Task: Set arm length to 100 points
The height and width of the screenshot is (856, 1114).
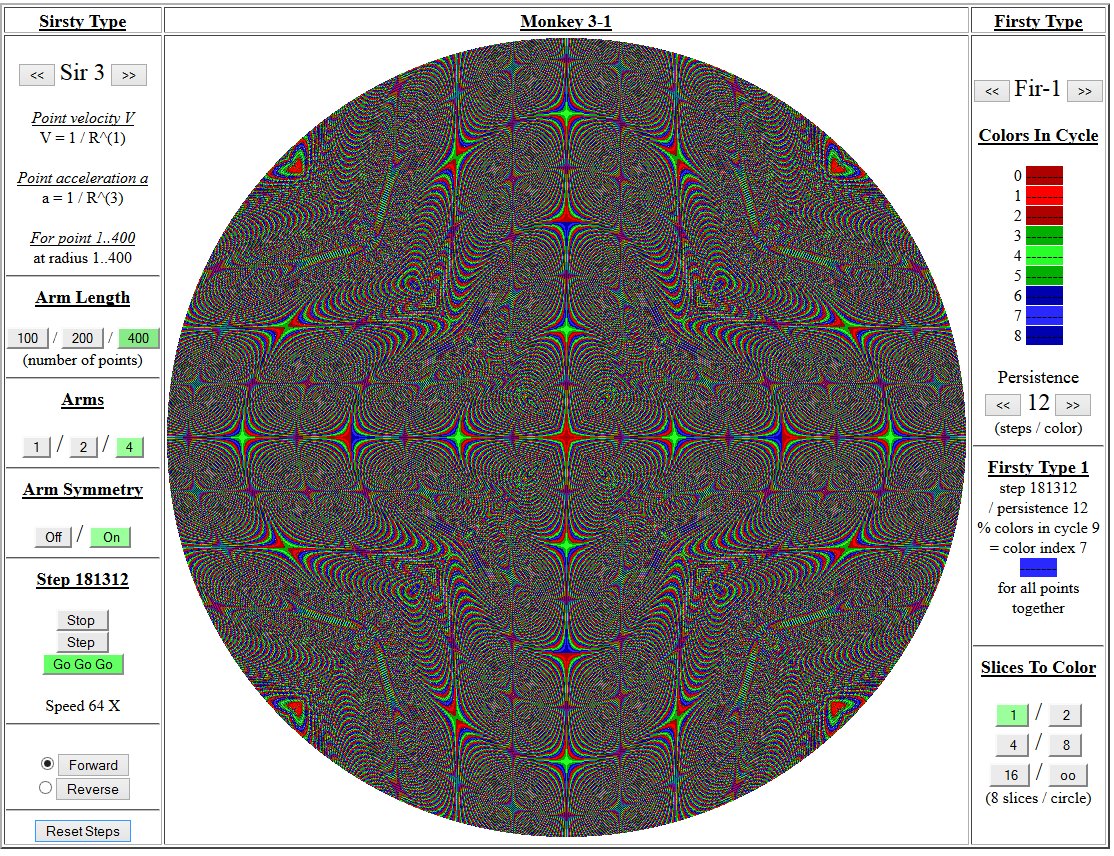Action: pos(28,338)
